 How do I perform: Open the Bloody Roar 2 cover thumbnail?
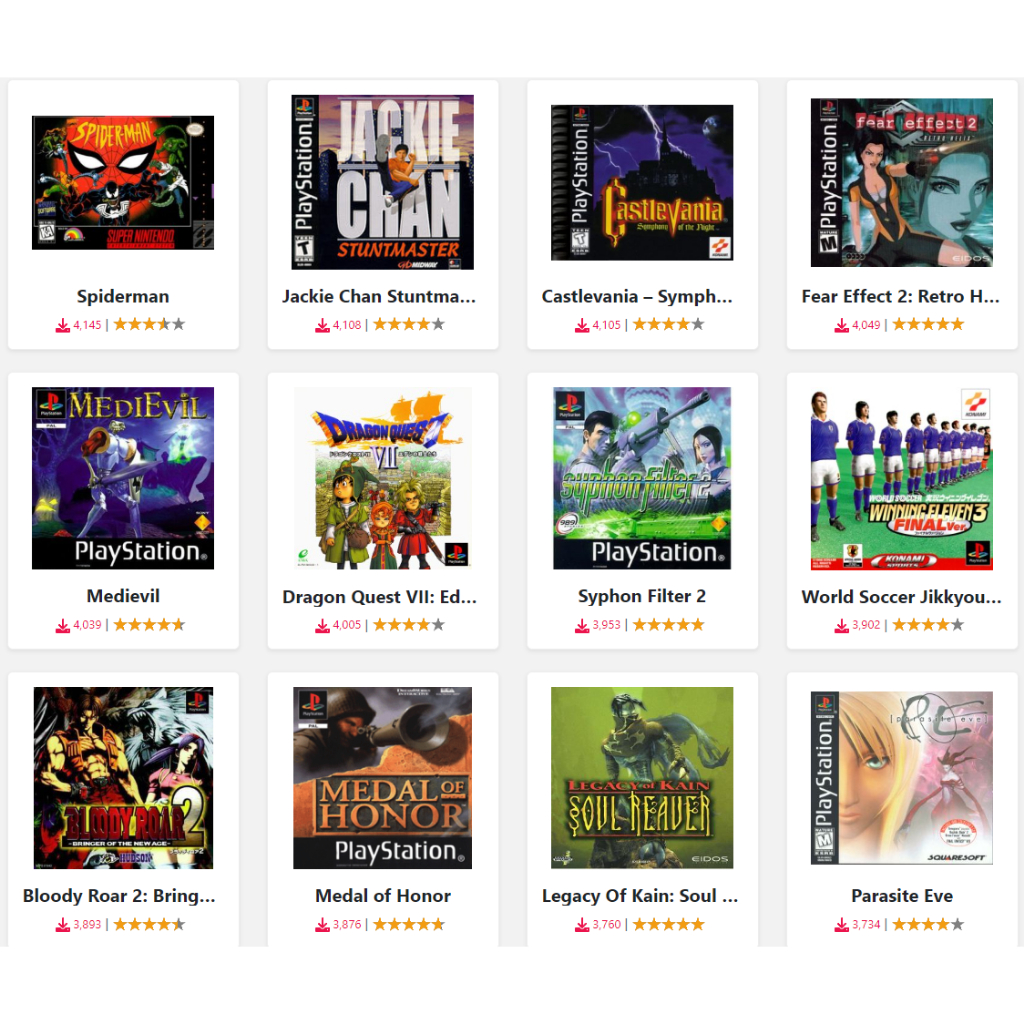[x=123, y=778]
